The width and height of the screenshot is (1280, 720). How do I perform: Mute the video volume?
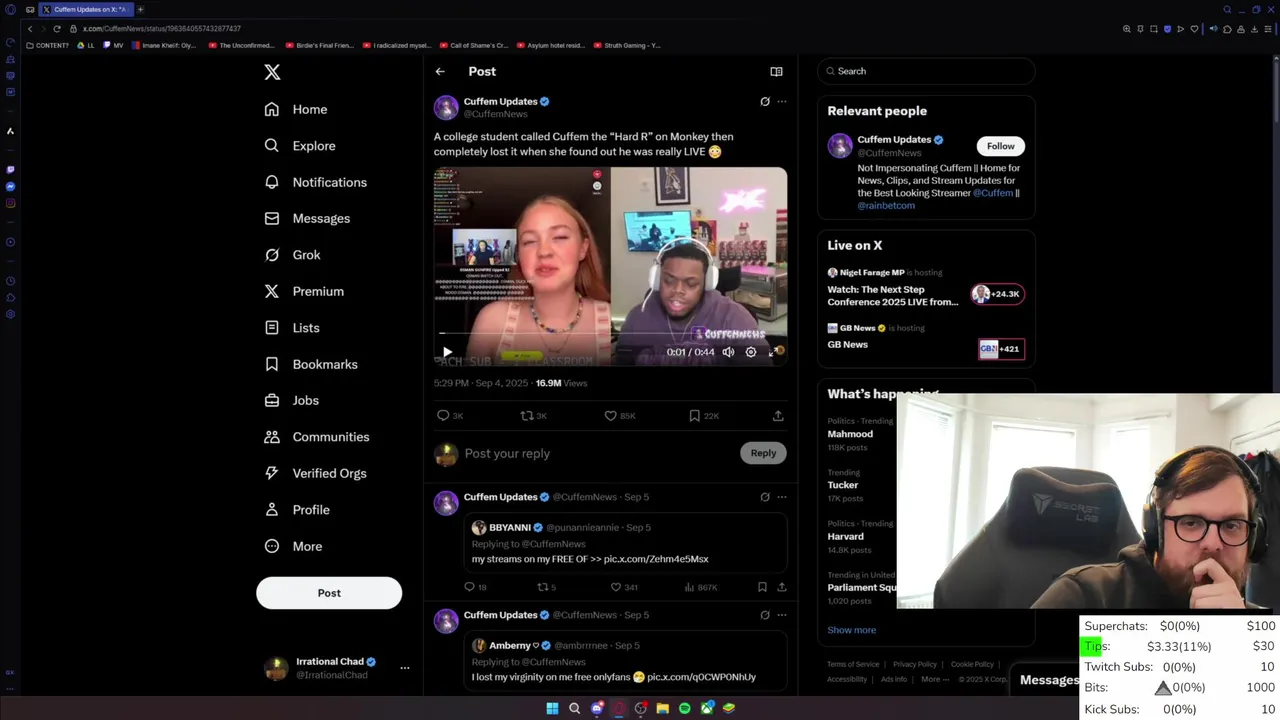coord(728,352)
